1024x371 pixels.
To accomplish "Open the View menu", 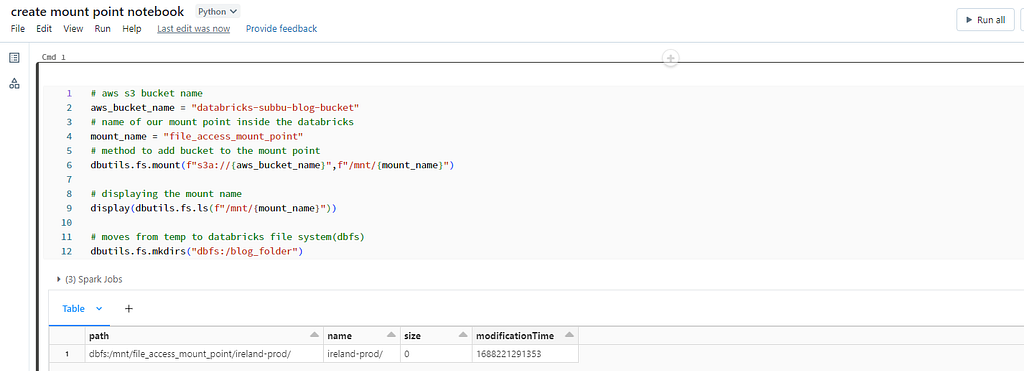I will point(73,29).
